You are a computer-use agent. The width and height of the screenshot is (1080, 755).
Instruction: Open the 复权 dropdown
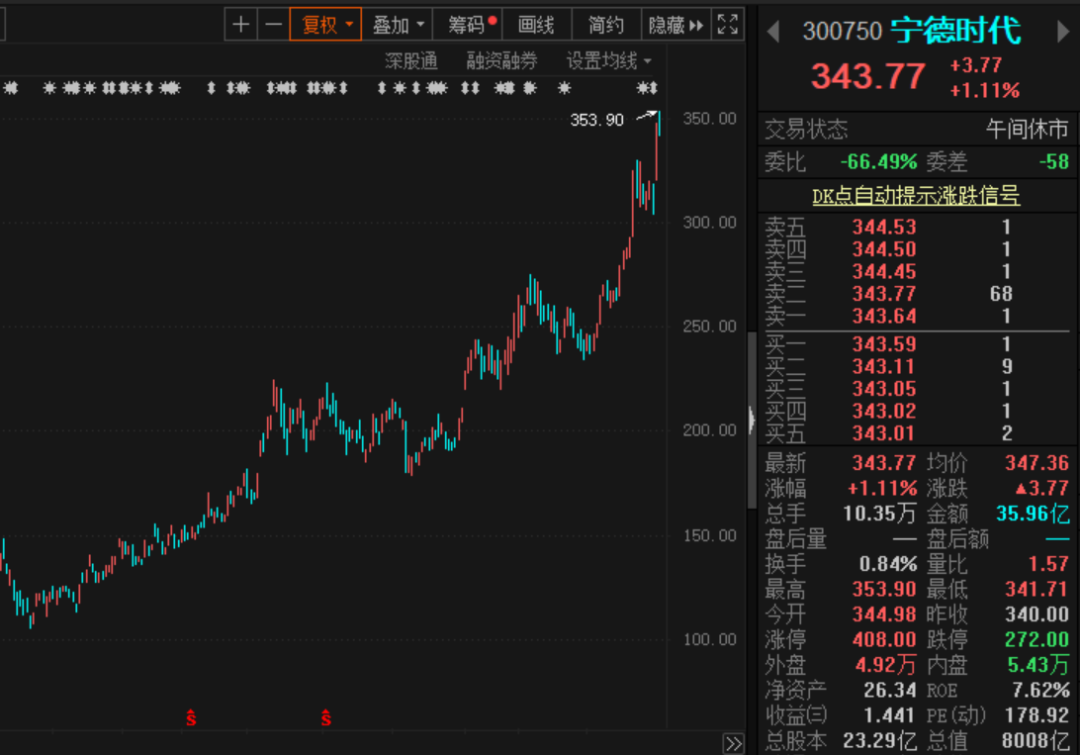(x=326, y=25)
